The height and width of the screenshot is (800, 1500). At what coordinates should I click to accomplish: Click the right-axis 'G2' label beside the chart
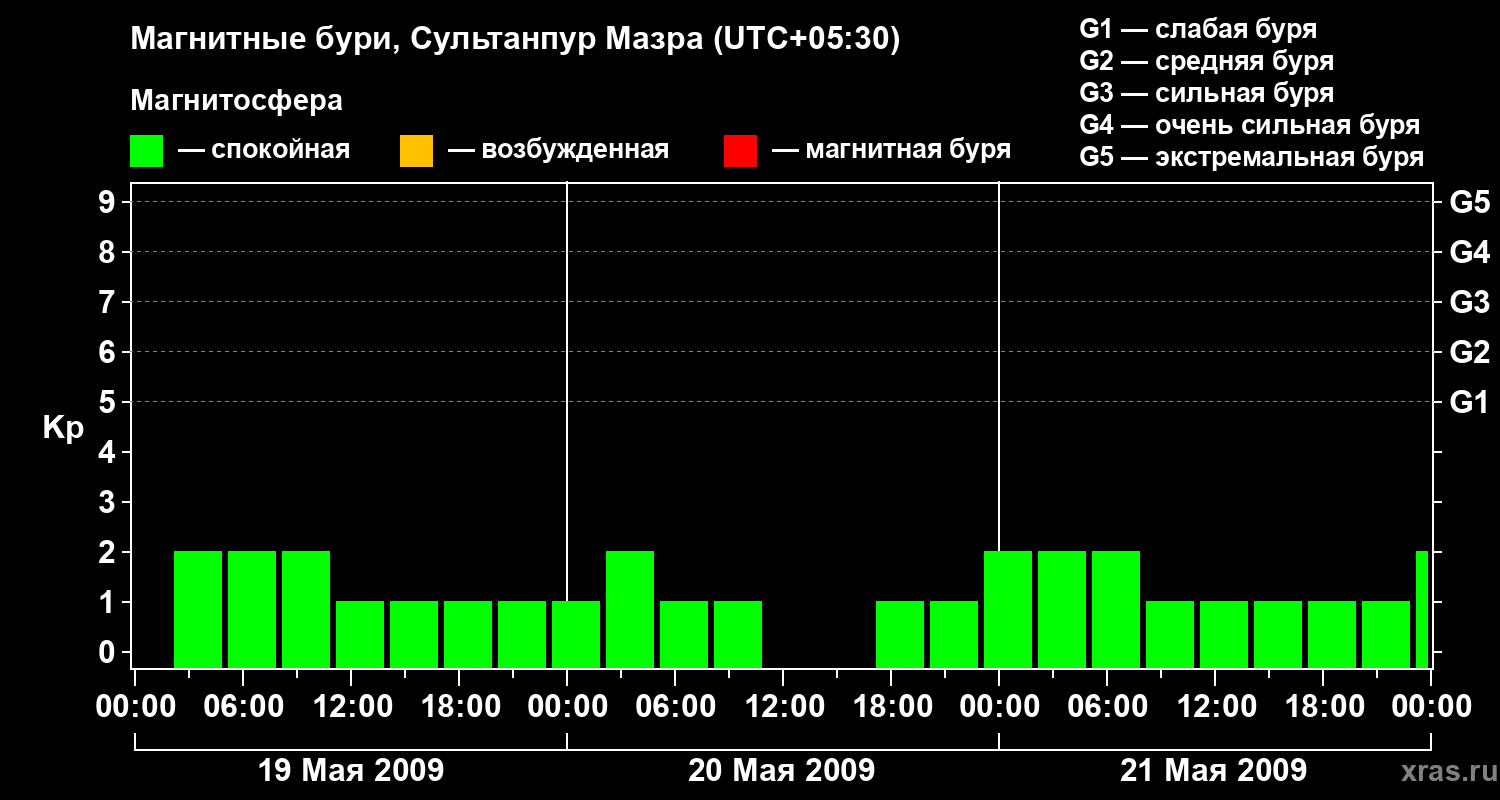point(1470,352)
